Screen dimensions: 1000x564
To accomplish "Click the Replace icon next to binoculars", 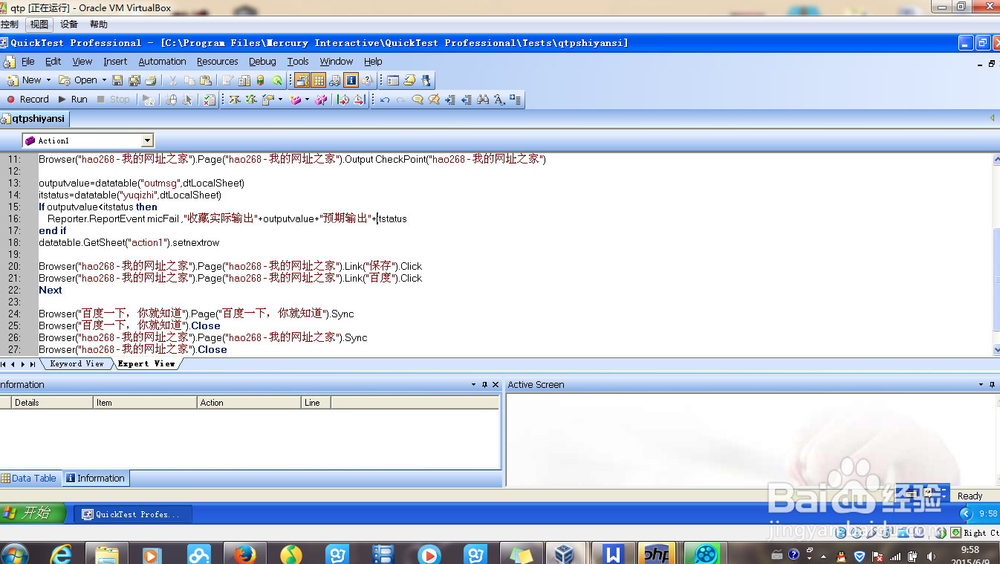I will tap(499, 100).
